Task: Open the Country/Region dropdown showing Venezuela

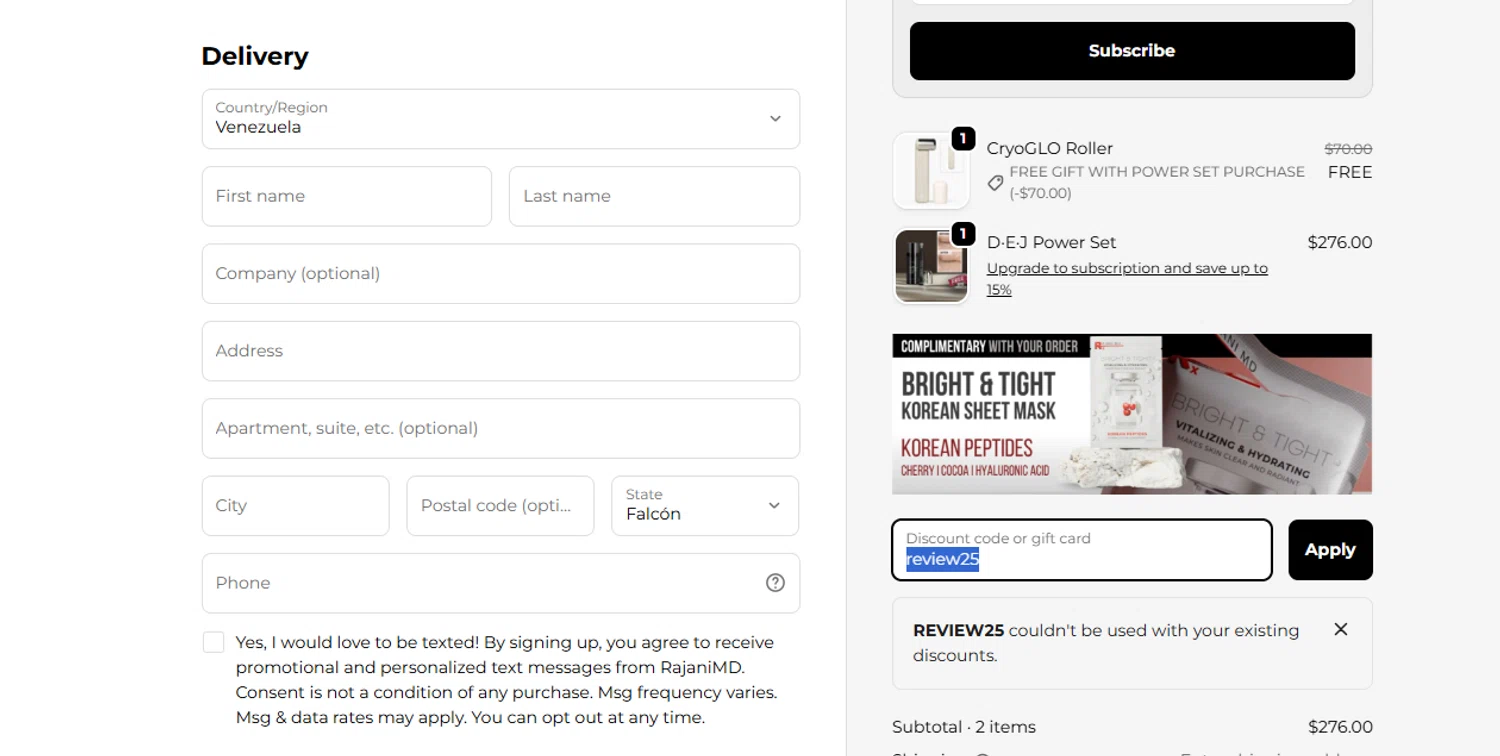Action: (x=501, y=119)
